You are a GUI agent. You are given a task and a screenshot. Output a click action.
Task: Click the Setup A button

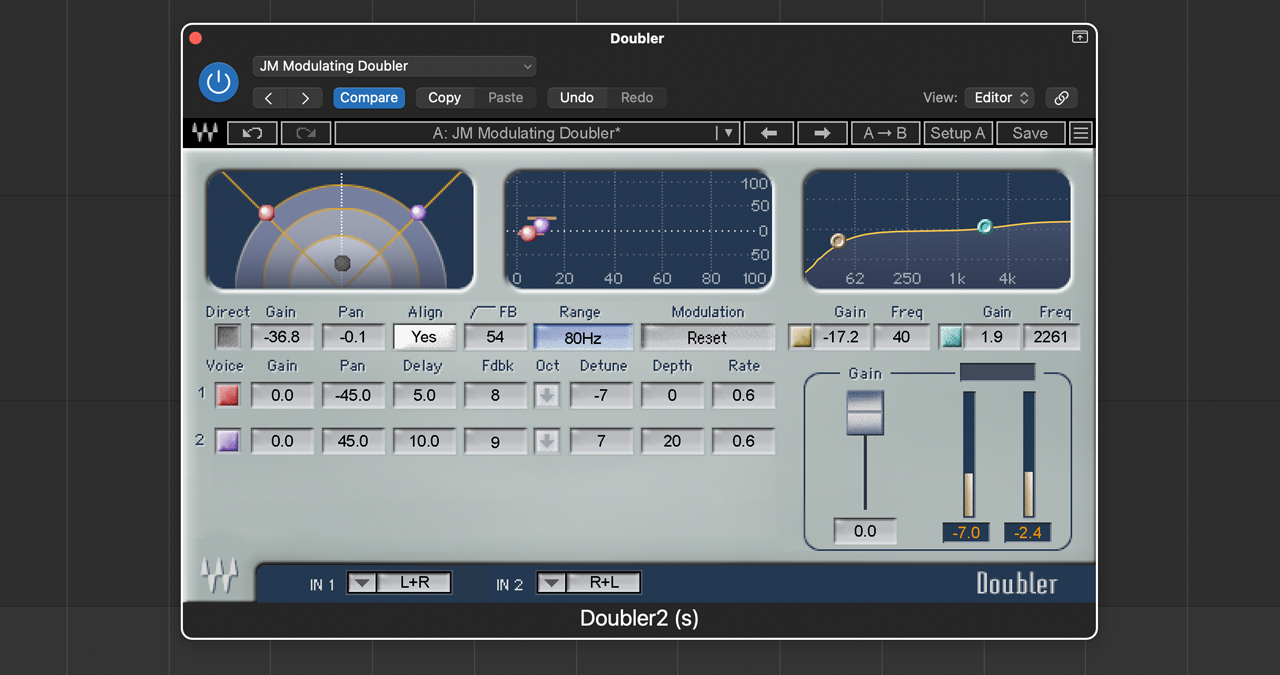[x=958, y=133]
